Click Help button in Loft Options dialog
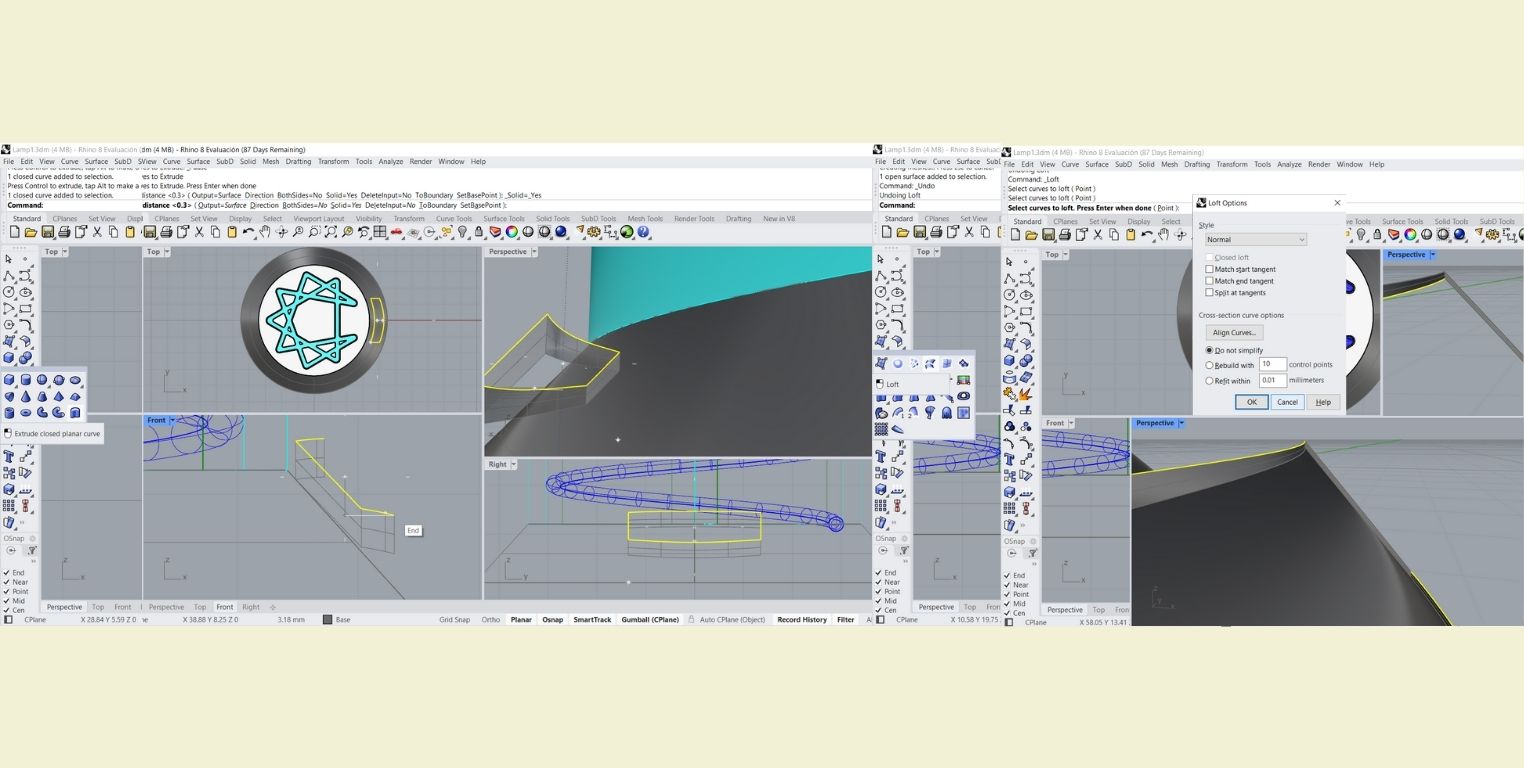This screenshot has width=1524, height=768. click(1324, 402)
